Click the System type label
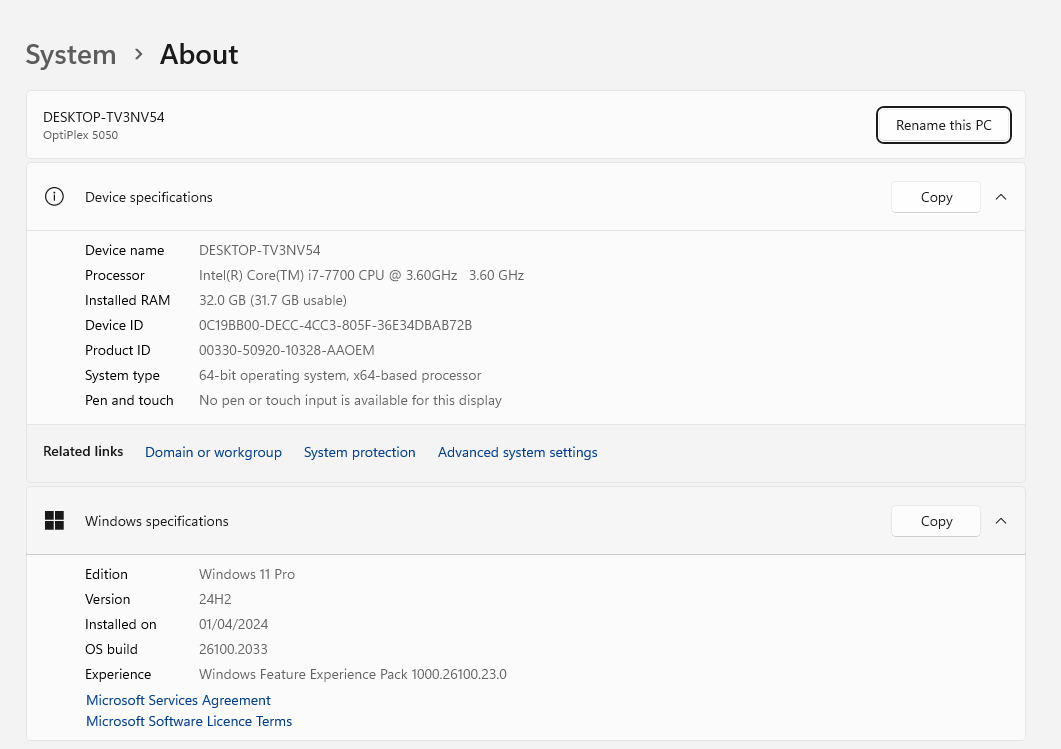 122,376
